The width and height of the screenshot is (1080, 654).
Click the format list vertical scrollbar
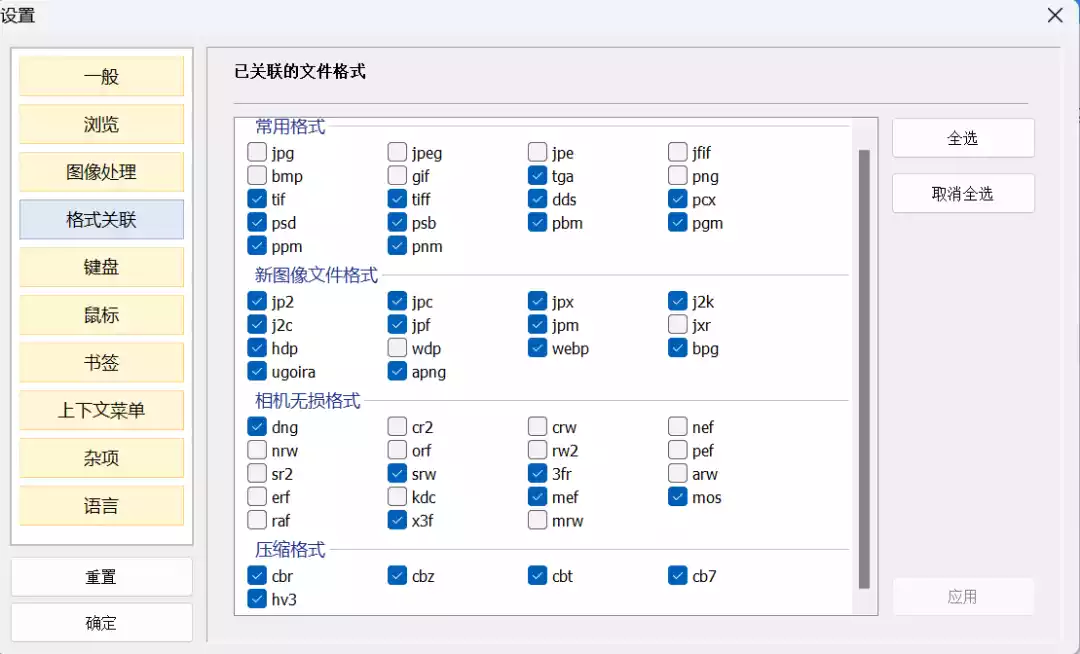(864, 369)
